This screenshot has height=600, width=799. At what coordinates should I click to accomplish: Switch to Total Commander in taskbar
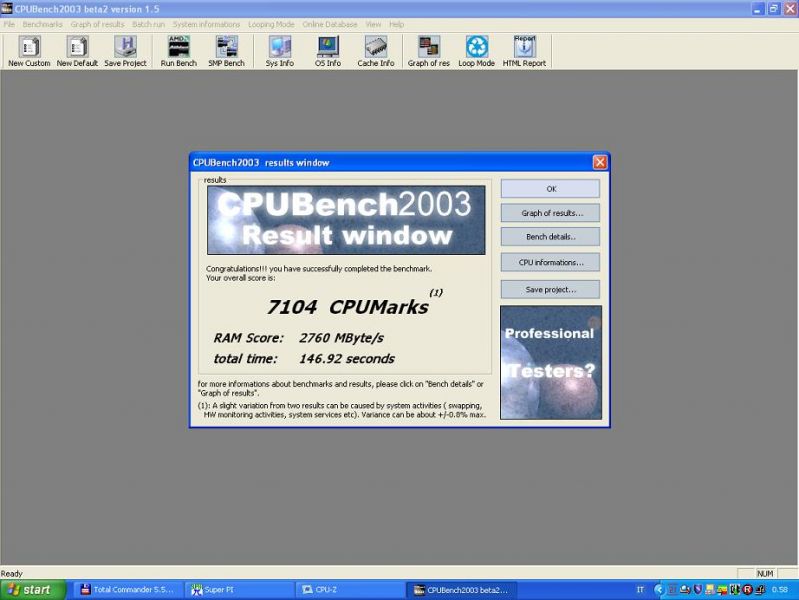(x=127, y=590)
